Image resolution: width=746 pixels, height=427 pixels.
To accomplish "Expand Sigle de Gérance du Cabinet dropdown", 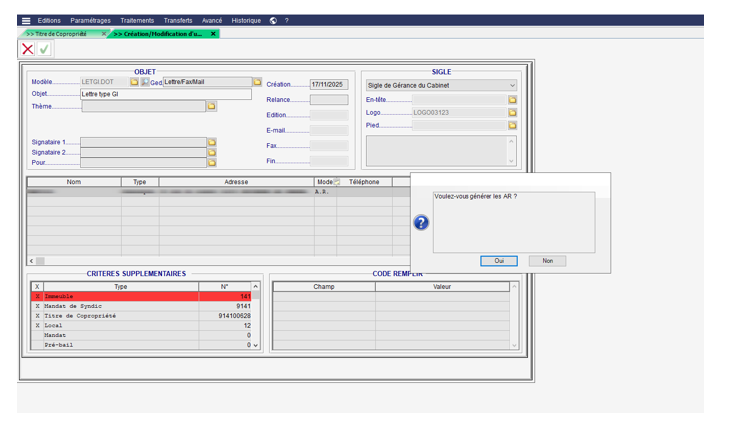I will tap(512, 85).
